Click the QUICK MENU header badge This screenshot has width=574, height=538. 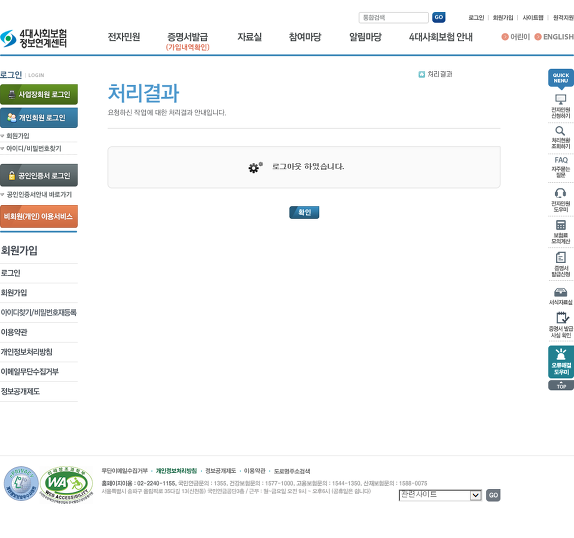[x=561, y=78]
